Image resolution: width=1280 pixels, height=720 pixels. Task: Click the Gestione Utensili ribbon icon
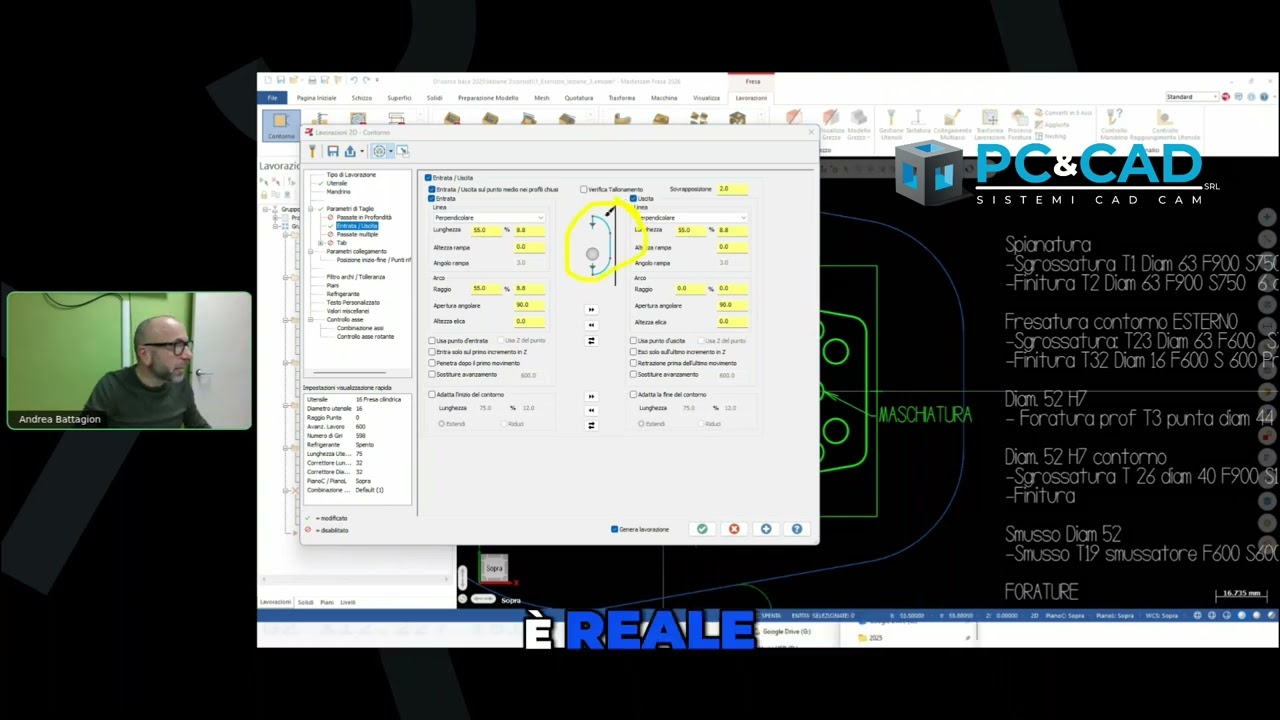click(x=891, y=125)
